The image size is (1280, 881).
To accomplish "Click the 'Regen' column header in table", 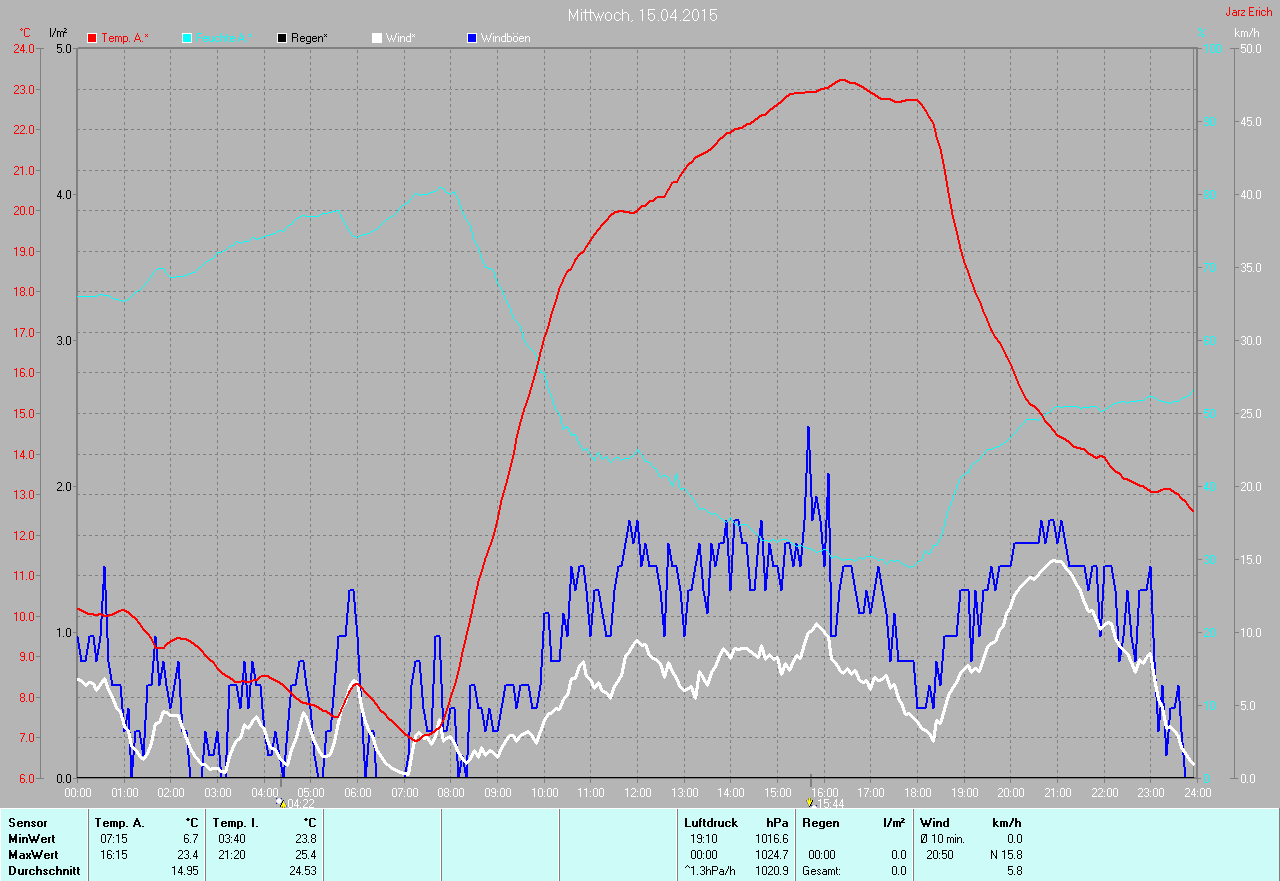I will (821, 823).
